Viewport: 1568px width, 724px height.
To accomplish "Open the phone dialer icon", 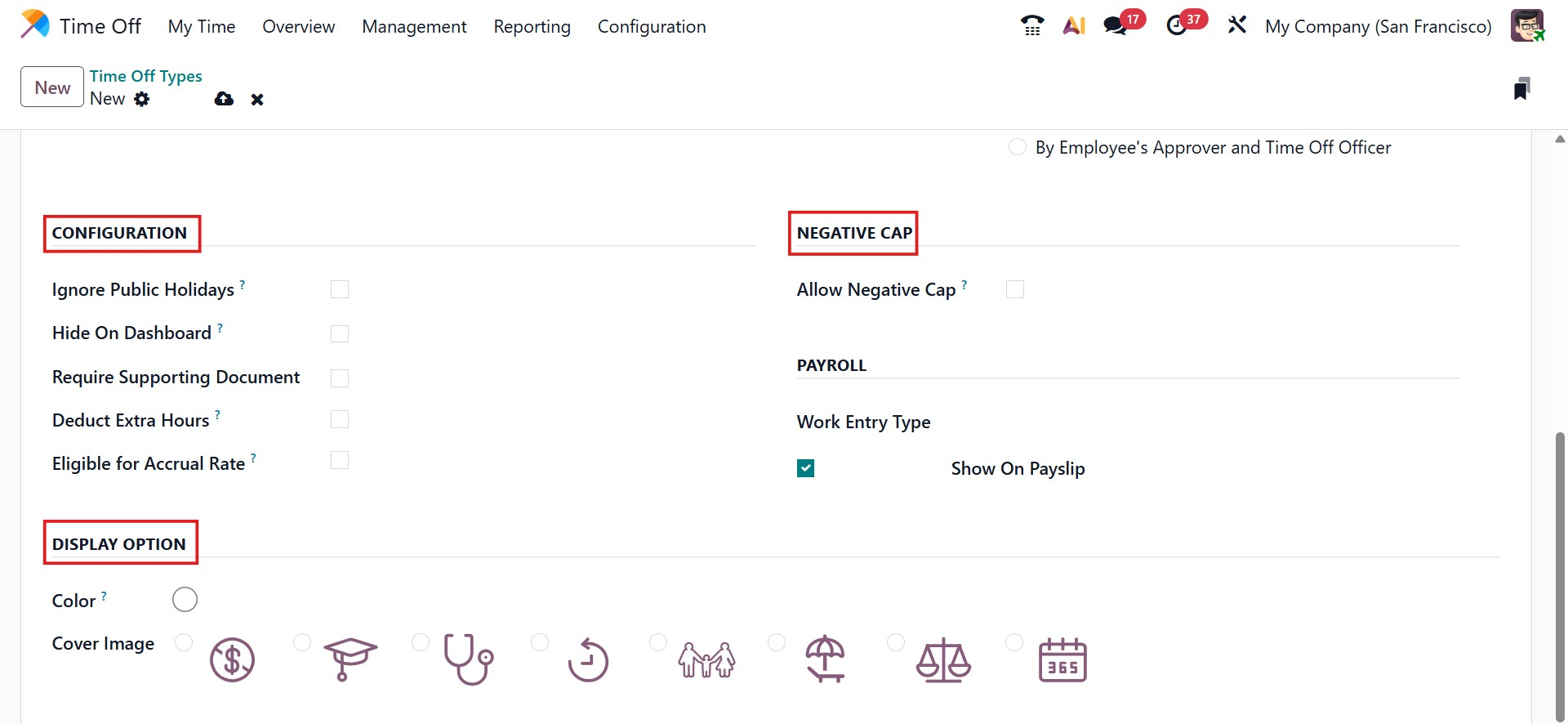I will point(1032,26).
